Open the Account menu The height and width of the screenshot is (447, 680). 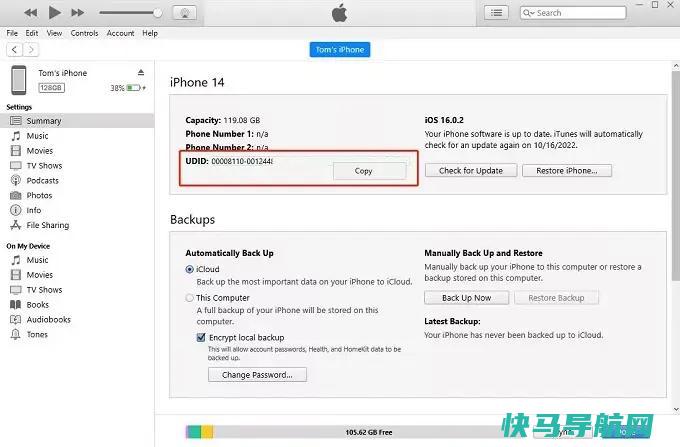120,33
